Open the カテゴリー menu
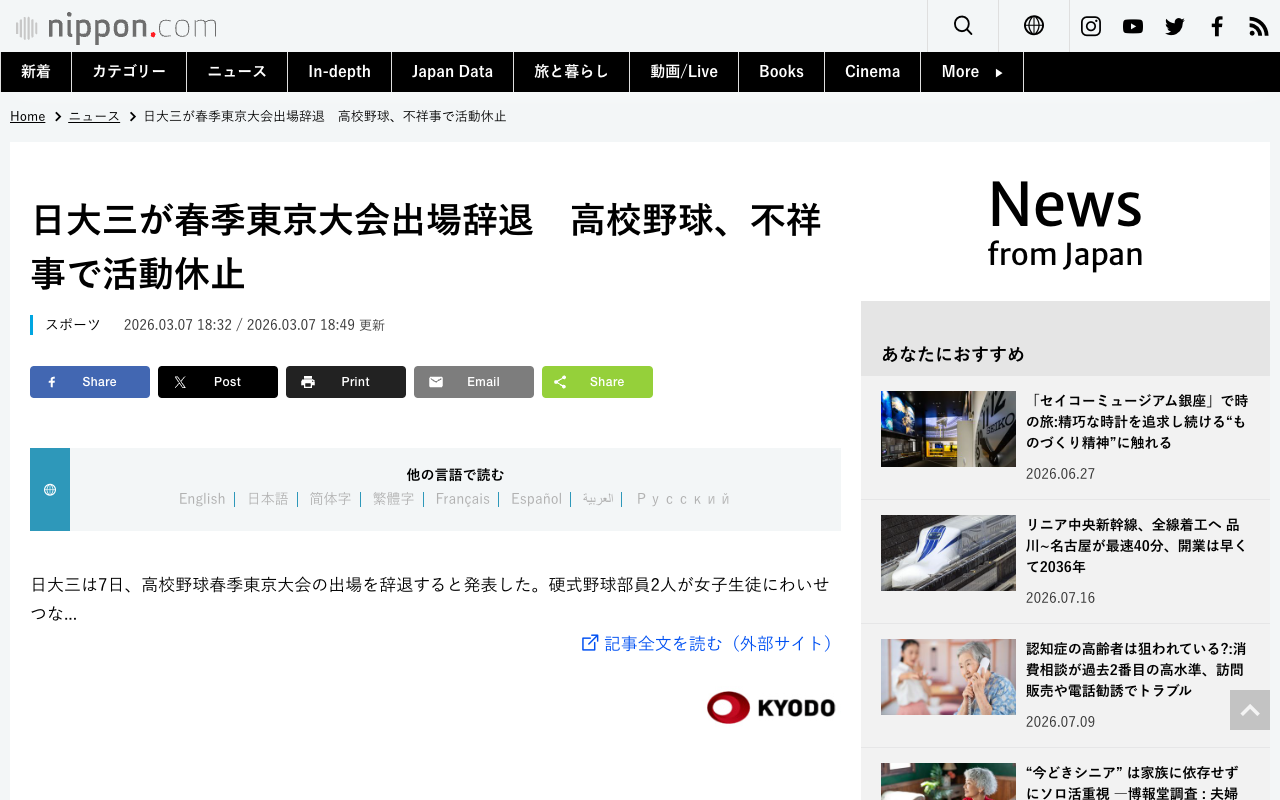The image size is (1280, 800). 129,72
